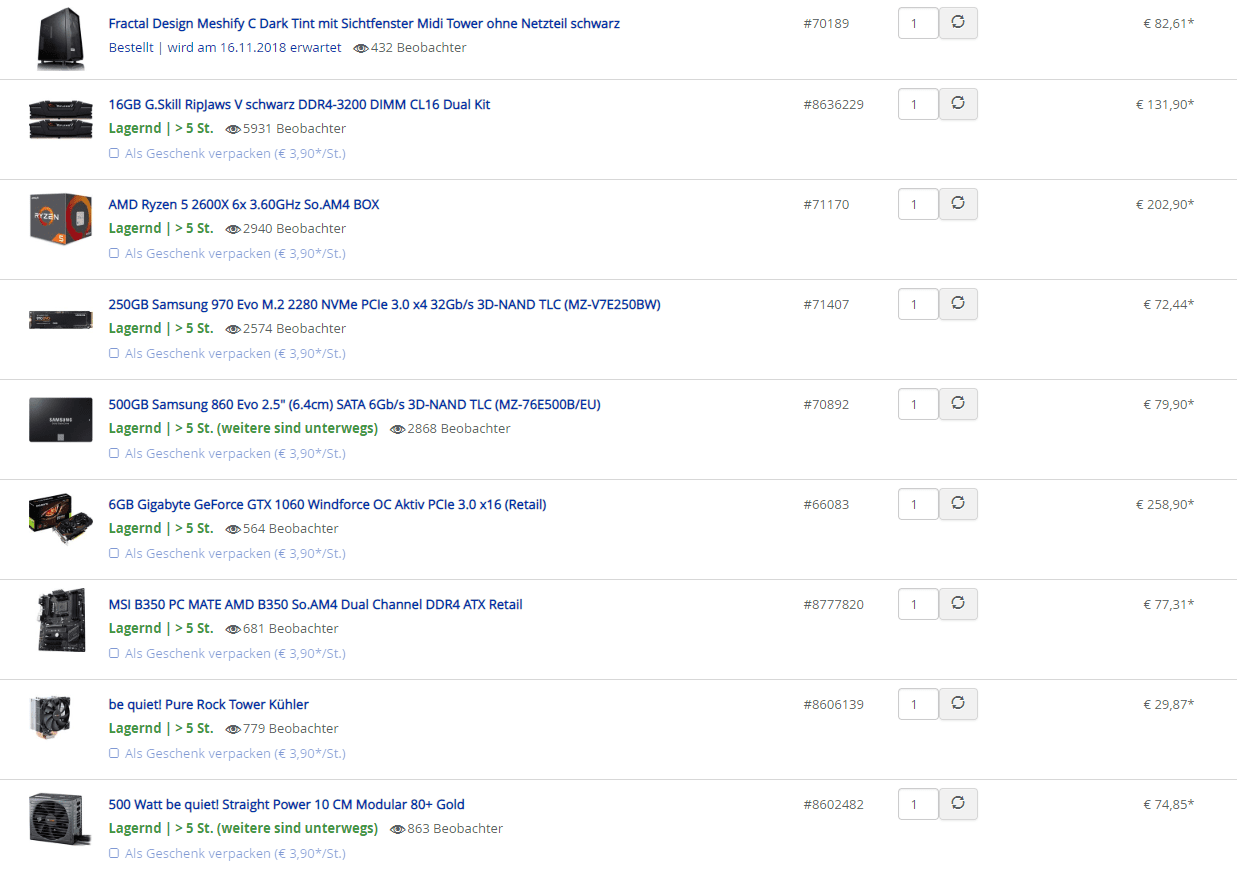Click eye icon beside 2940 Beobachter
This screenshot has width=1237, height=874.
pyautogui.click(x=233, y=229)
